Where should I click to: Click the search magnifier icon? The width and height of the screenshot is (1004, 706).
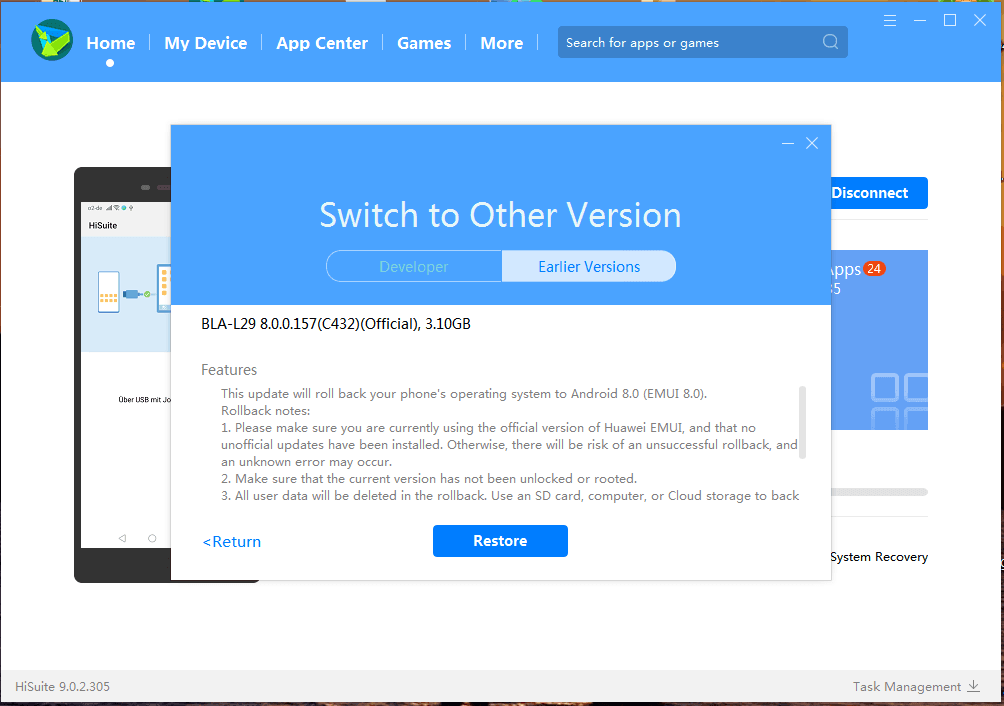click(x=830, y=42)
